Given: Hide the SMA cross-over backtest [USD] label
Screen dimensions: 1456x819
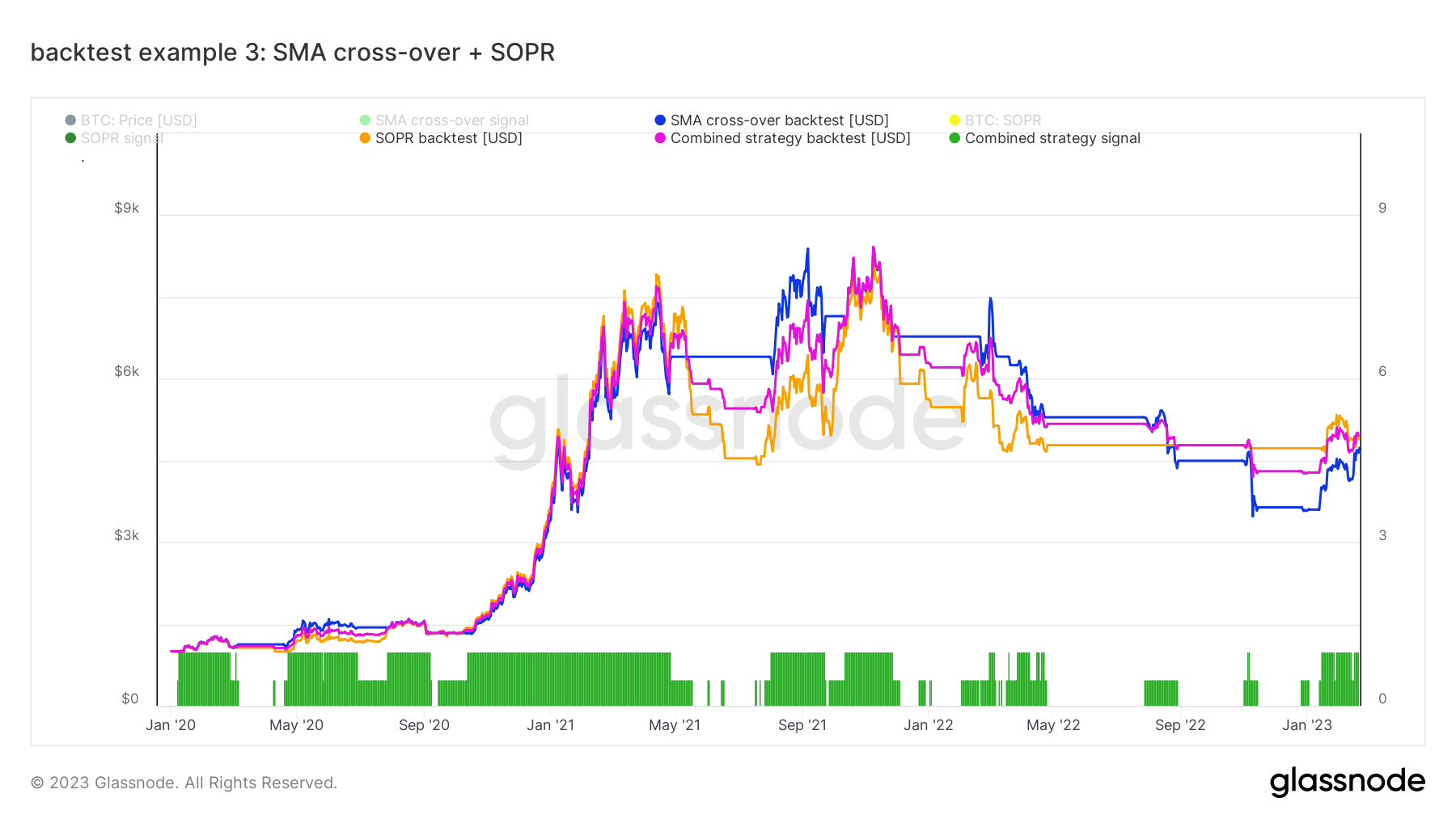Looking at the screenshot, I should pos(779,120).
